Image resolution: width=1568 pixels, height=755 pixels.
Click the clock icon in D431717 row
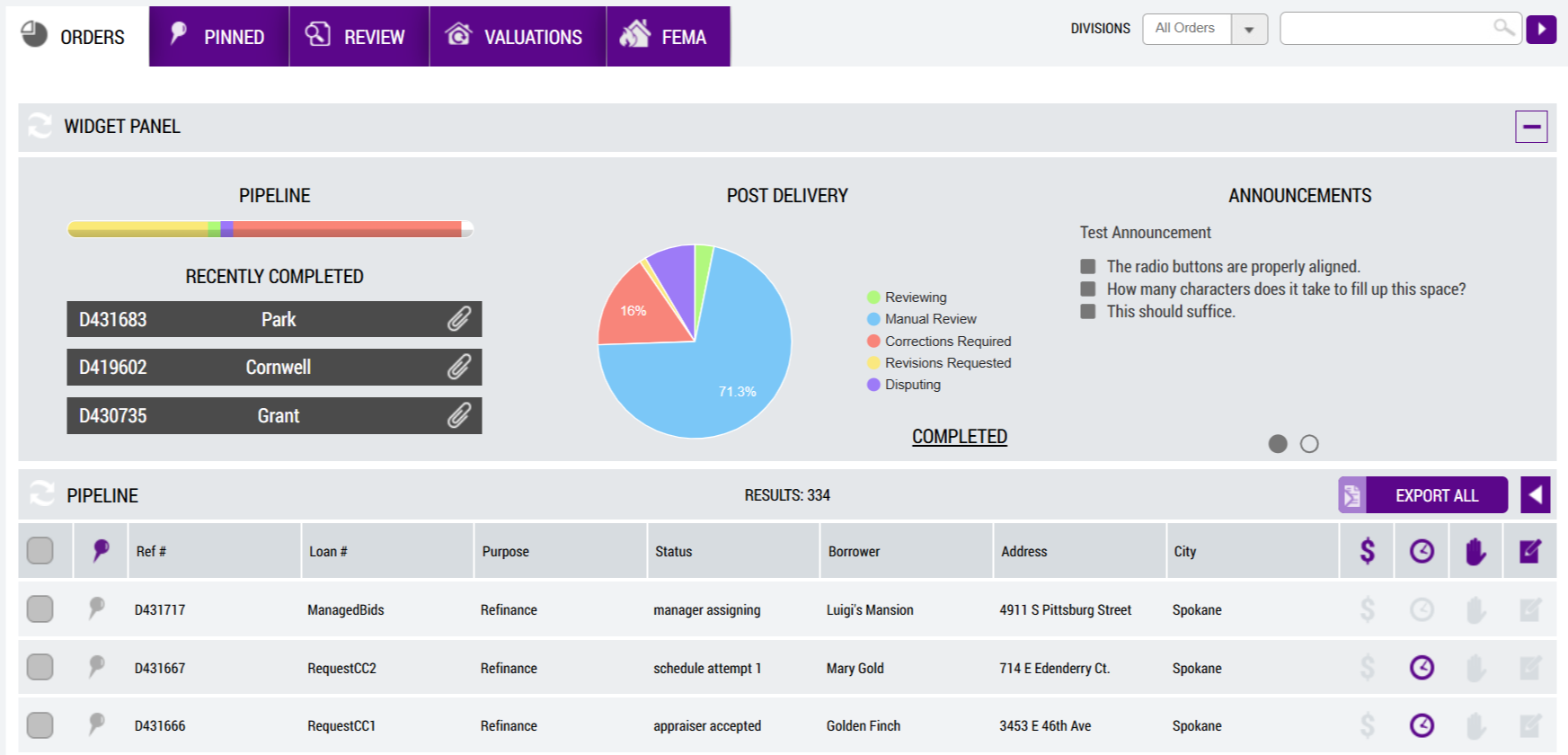(x=1422, y=609)
